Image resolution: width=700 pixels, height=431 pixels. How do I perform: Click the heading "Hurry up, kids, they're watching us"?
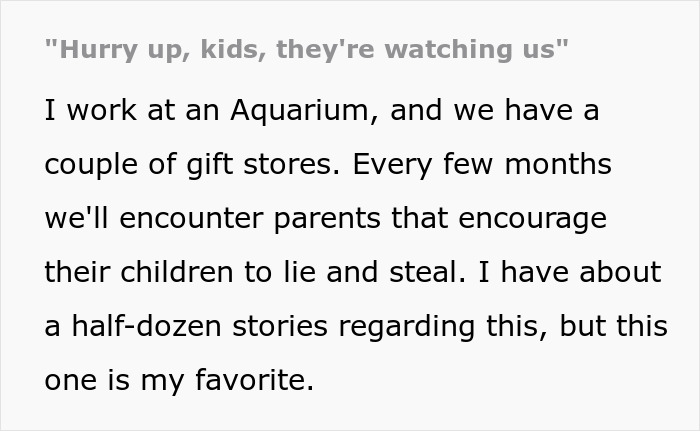point(306,50)
